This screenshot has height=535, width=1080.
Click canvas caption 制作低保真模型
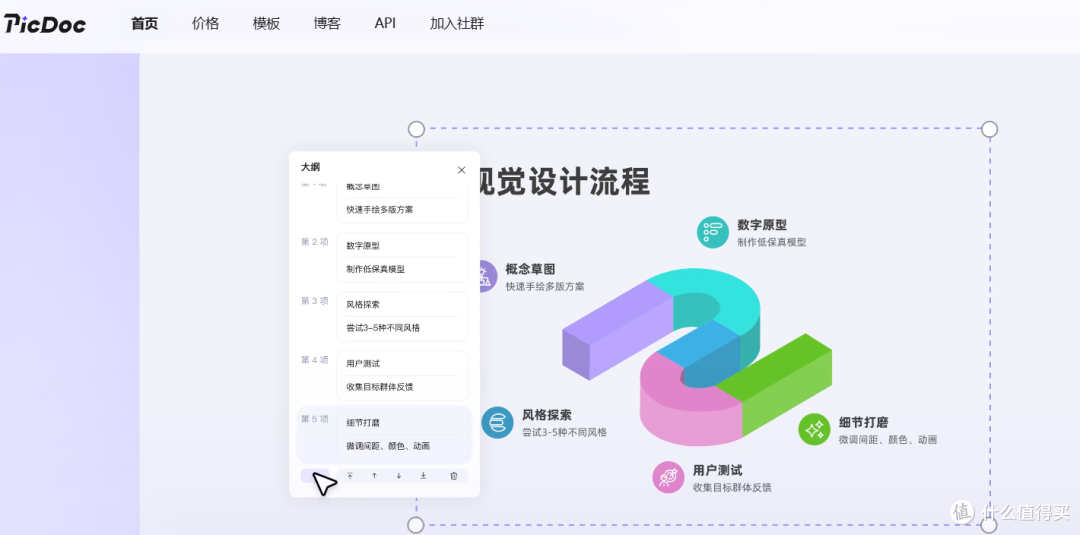771,242
